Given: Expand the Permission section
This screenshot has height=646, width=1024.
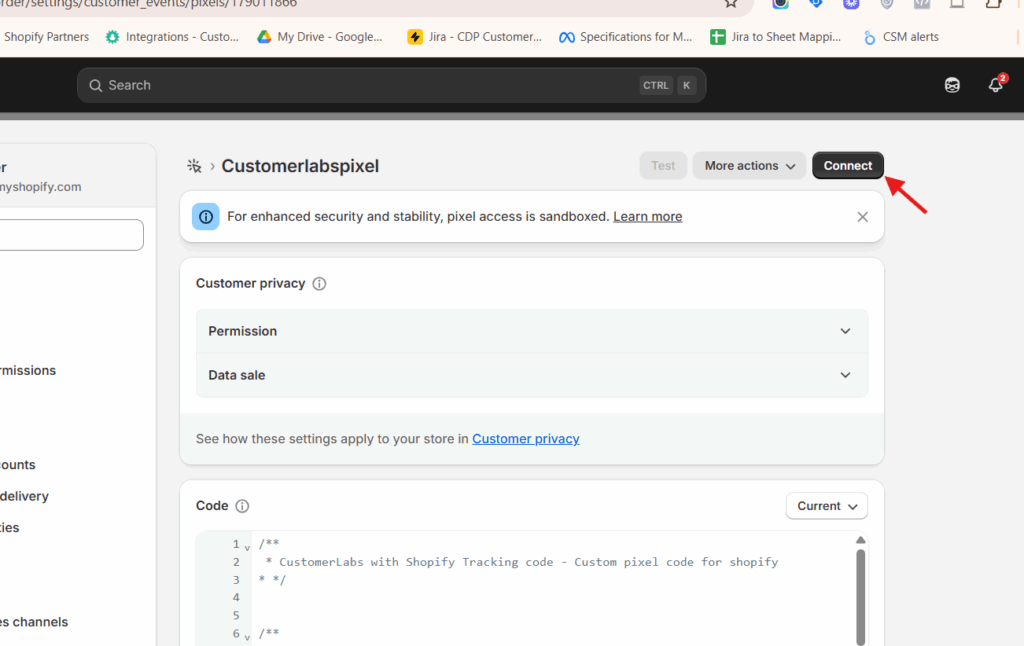Looking at the screenshot, I should click(x=532, y=331).
